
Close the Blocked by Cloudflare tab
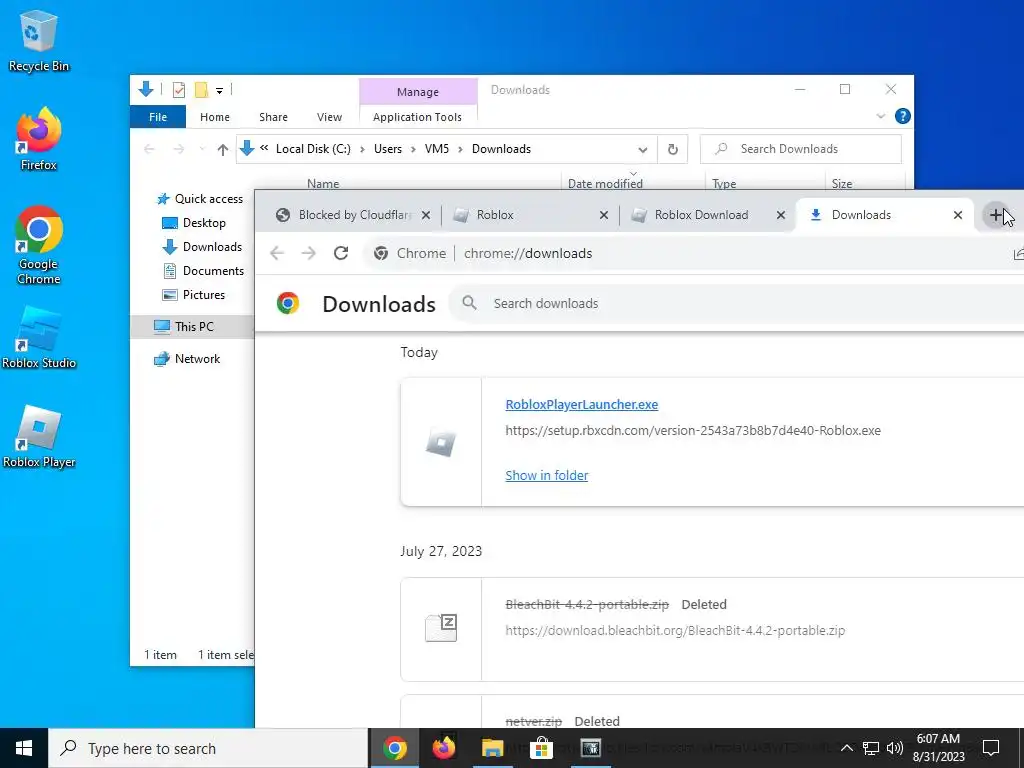pos(426,215)
